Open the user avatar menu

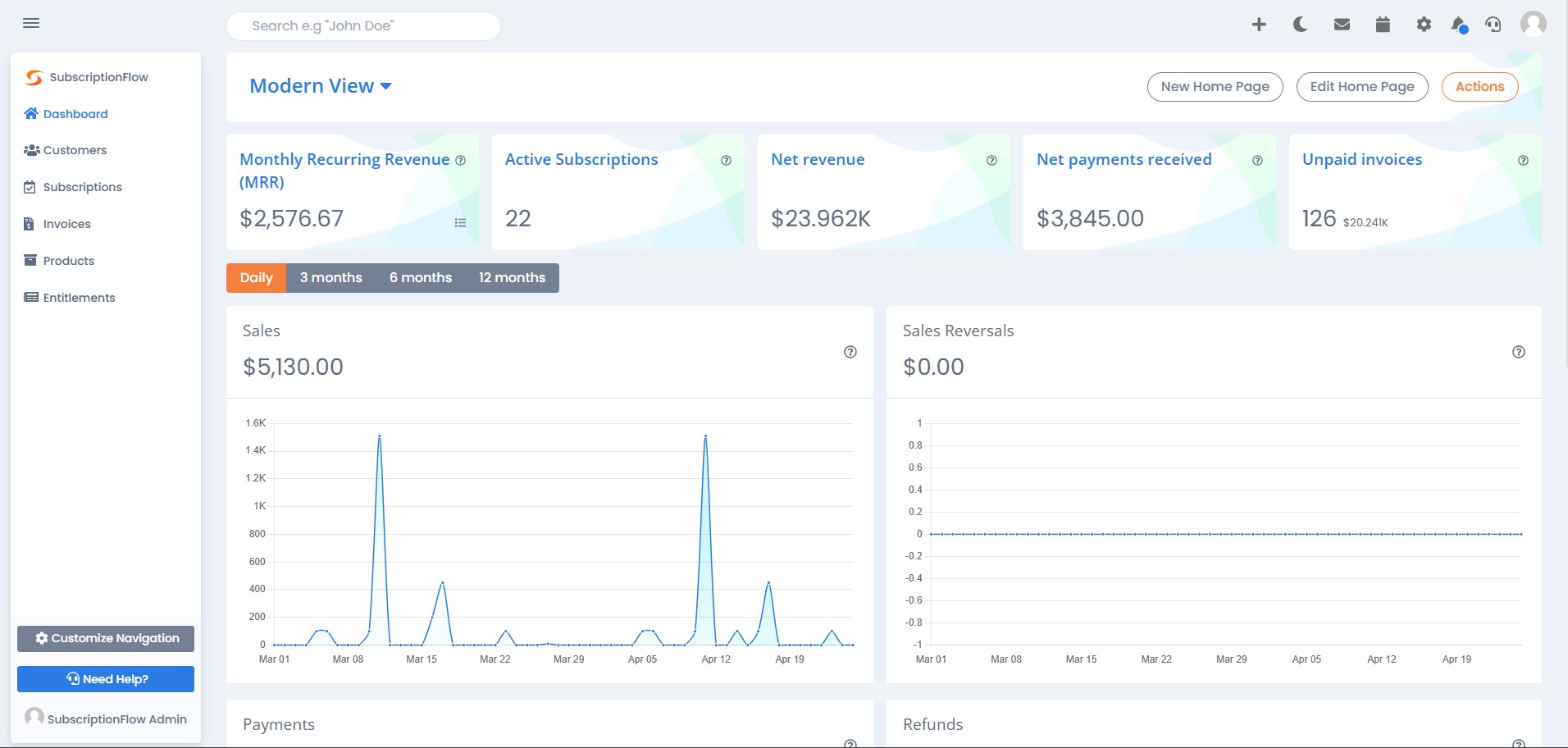pos(1533,24)
